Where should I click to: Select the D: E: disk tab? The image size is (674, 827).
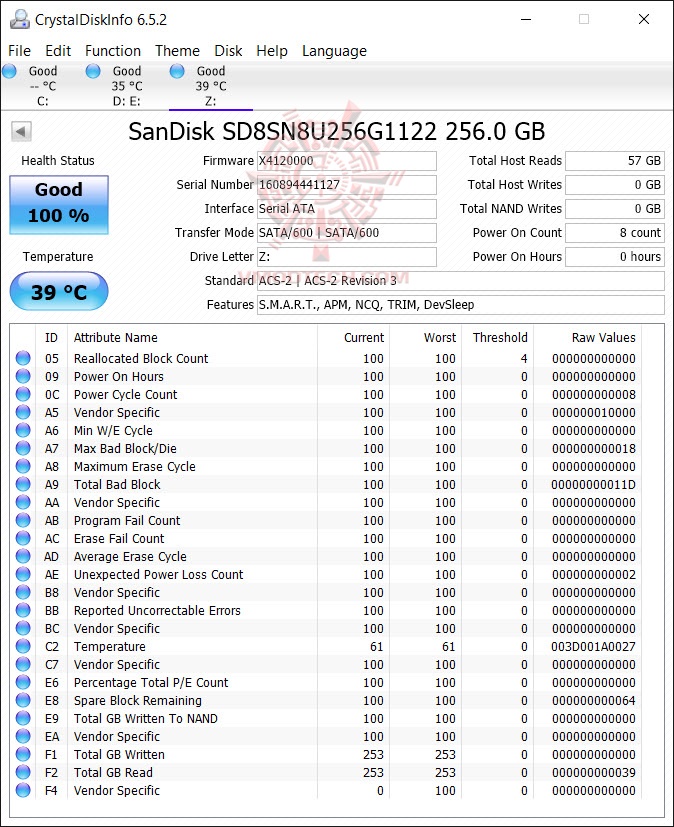click(x=127, y=86)
